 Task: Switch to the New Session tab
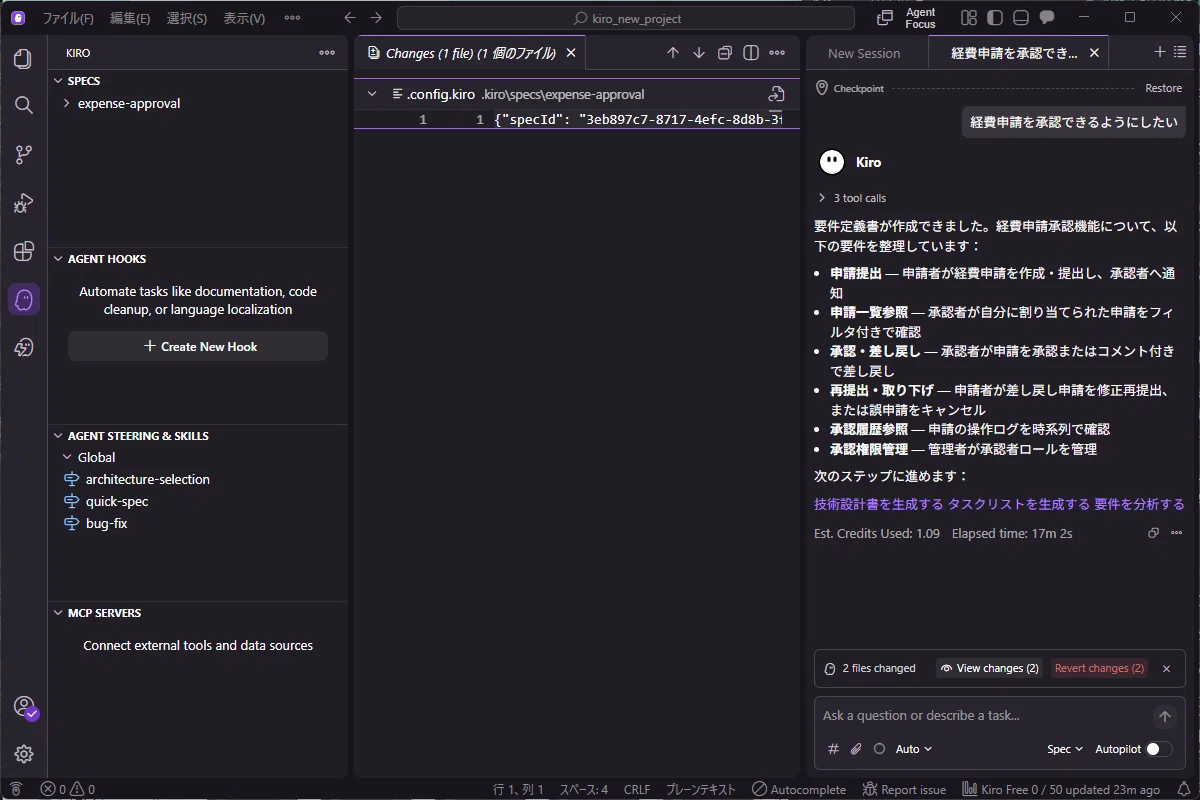[864, 53]
